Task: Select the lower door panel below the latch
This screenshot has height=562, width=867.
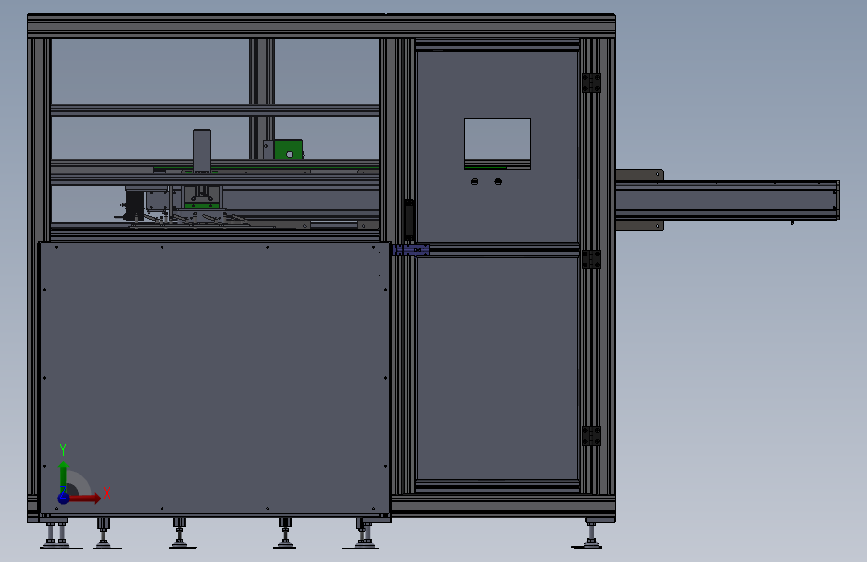Action: click(497, 368)
